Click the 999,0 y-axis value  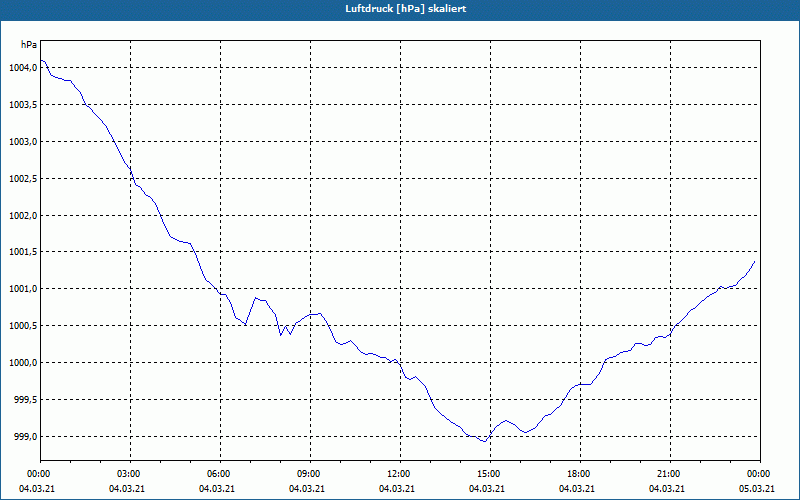click(25, 437)
